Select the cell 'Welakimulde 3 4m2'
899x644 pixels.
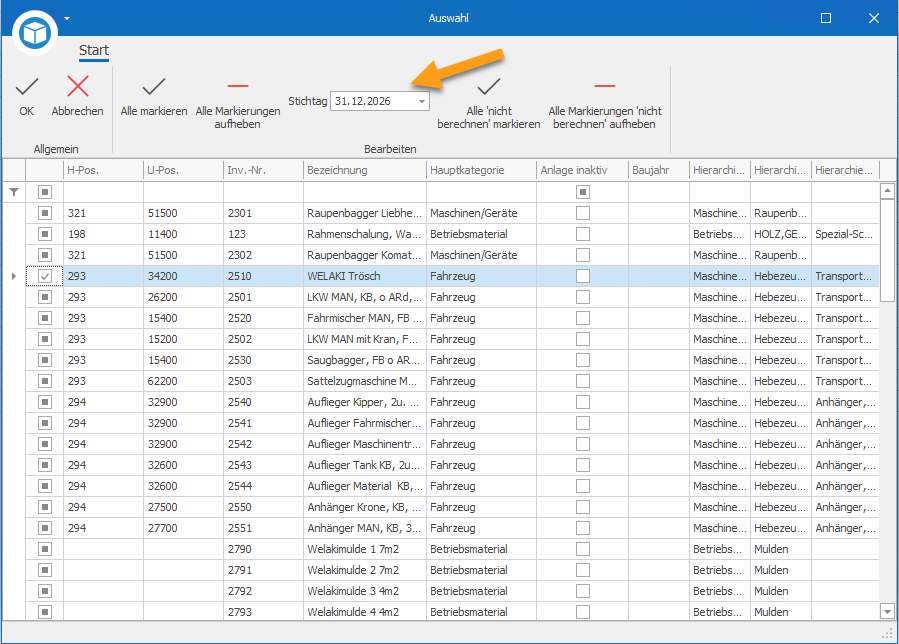click(365, 591)
